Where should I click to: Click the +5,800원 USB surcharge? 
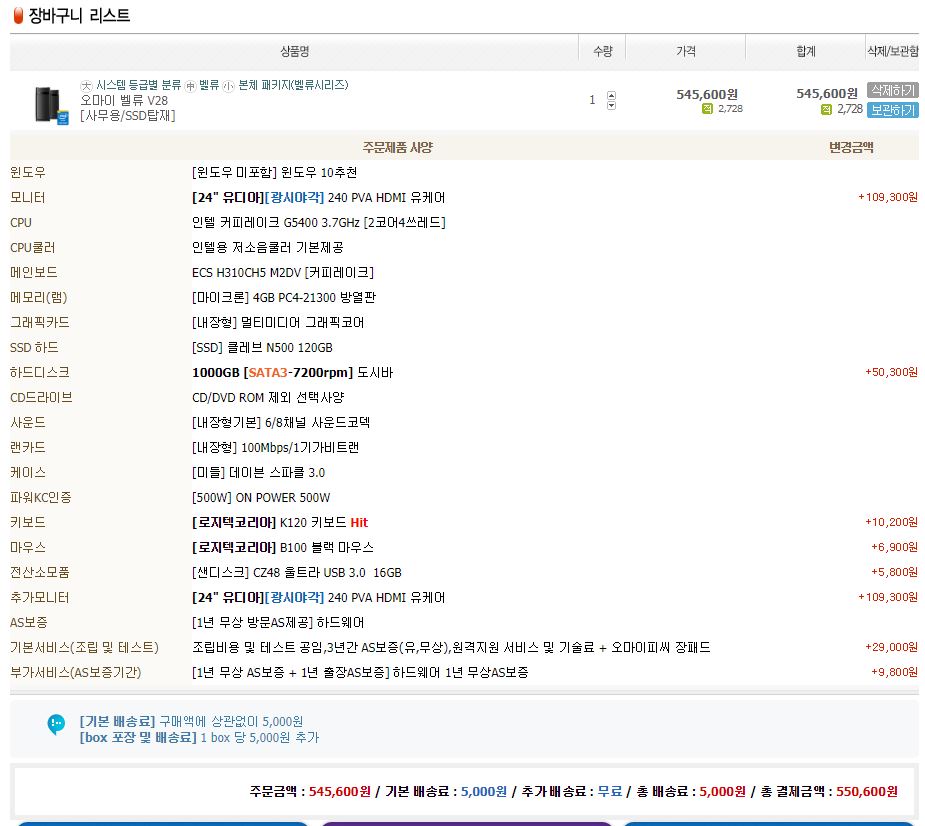coord(894,572)
